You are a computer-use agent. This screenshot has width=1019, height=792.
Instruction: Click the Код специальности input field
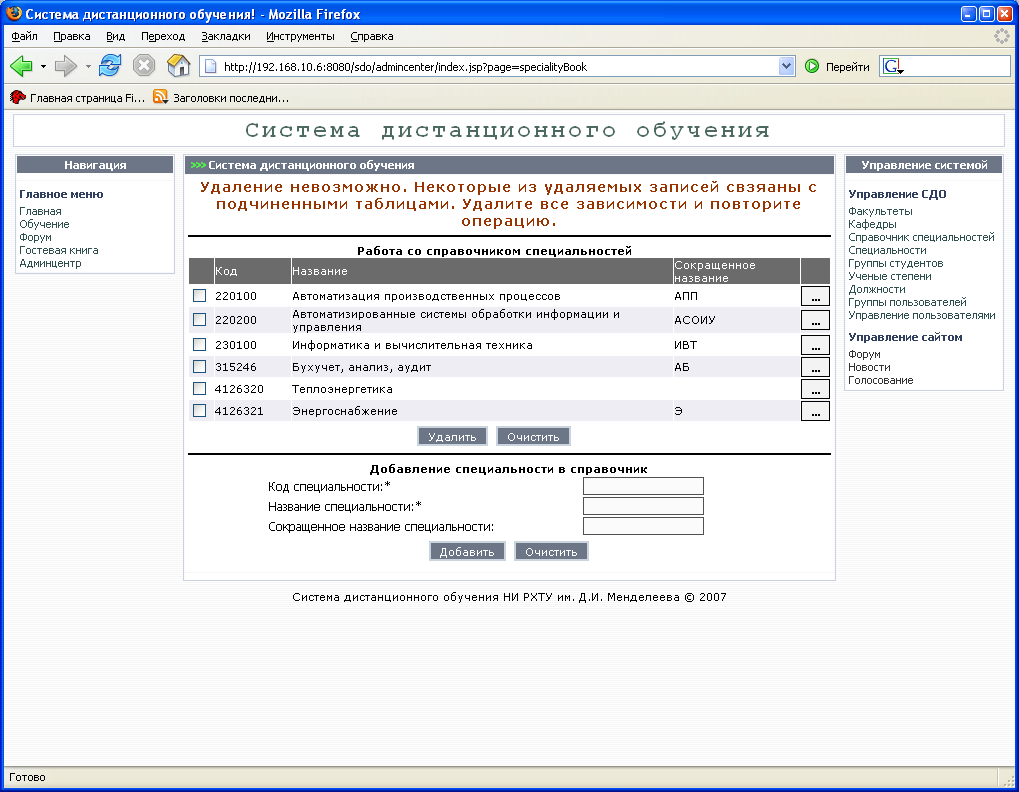click(x=643, y=486)
